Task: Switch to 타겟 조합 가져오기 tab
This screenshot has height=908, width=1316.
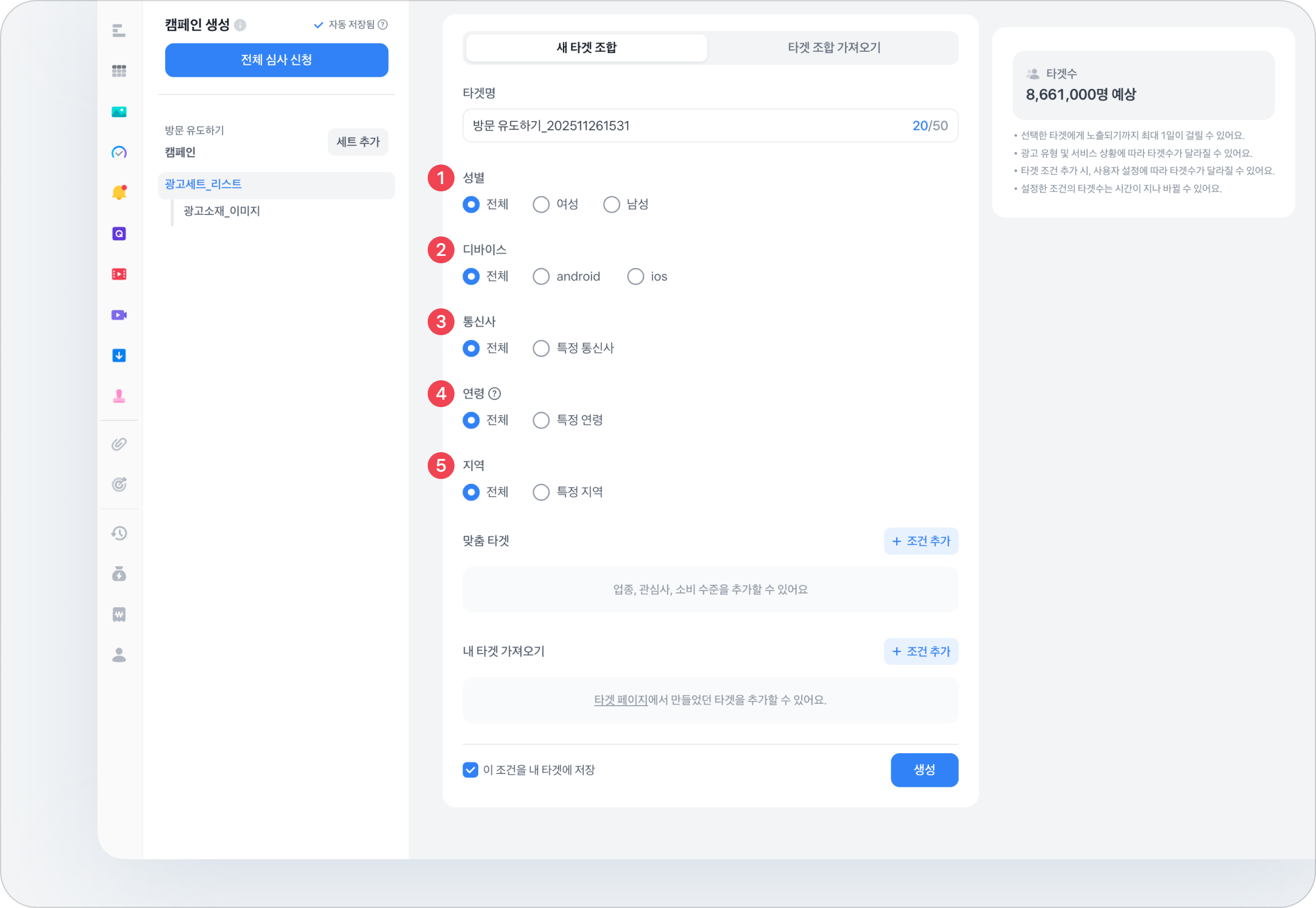Action: (833, 48)
